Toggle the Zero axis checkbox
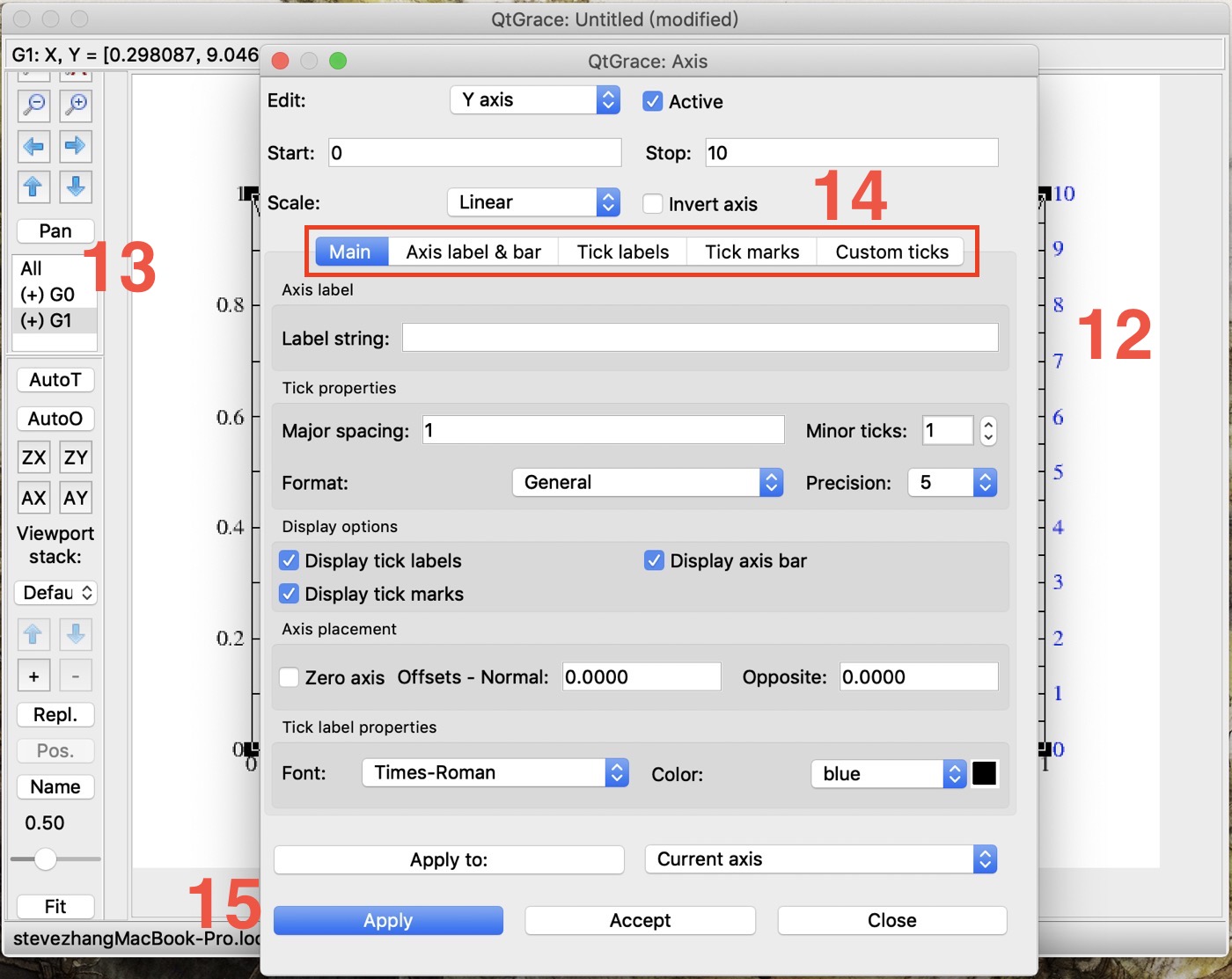The height and width of the screenshot is (979, 1232). [x=289, y=677]
